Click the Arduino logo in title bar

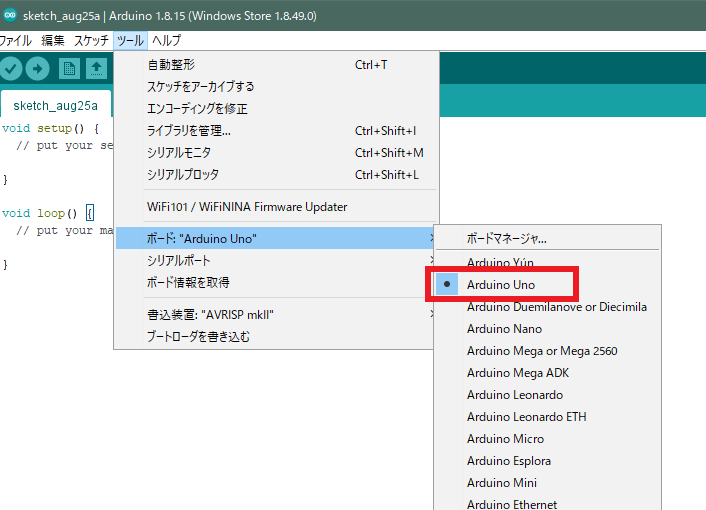coord(10,15)
